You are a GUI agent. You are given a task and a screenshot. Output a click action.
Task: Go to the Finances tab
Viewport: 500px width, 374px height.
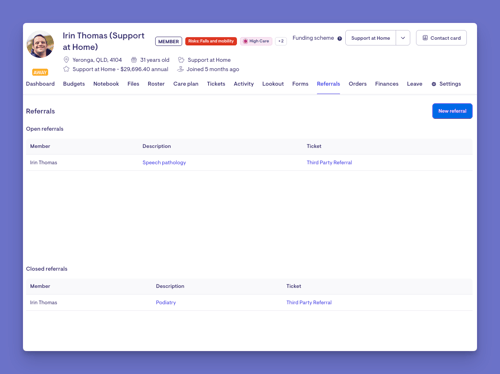387,84
